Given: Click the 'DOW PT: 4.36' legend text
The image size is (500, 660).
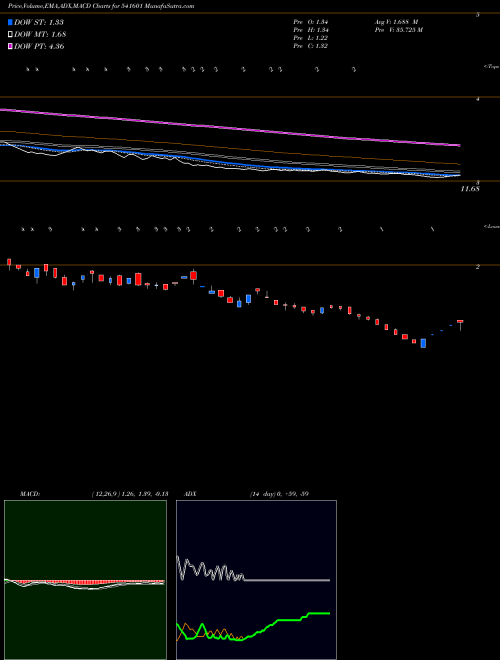Looking at the screenshot, I should point(39,46).
